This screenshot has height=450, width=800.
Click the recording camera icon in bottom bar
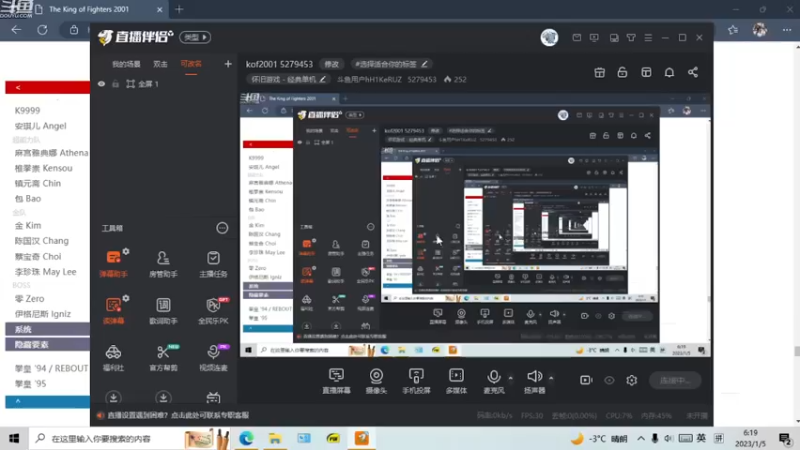(586, 380)
